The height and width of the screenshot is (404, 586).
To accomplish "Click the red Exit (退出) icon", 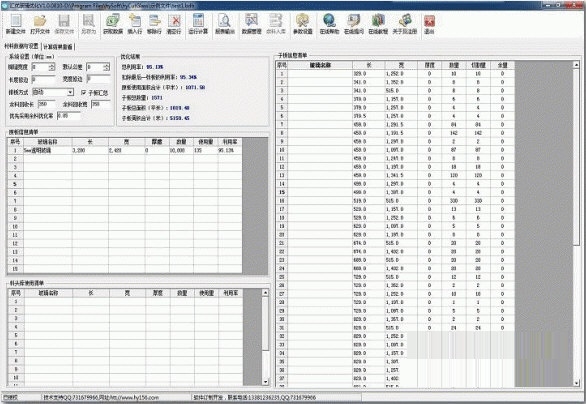I will pos(429,24).
